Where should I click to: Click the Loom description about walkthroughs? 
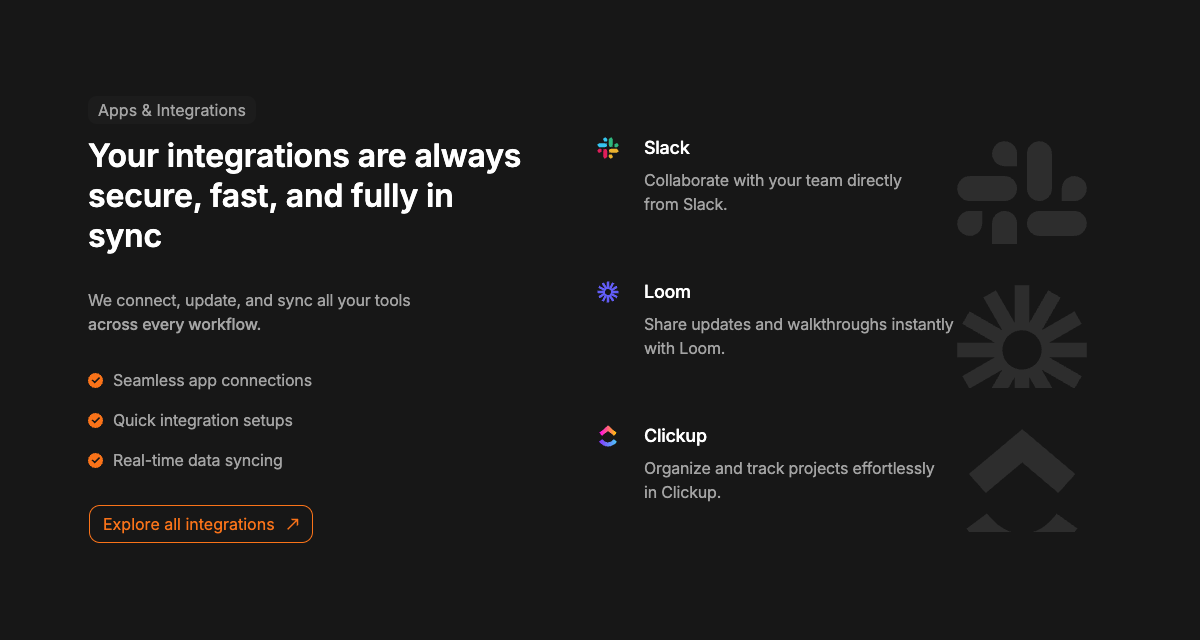point(799,336)
